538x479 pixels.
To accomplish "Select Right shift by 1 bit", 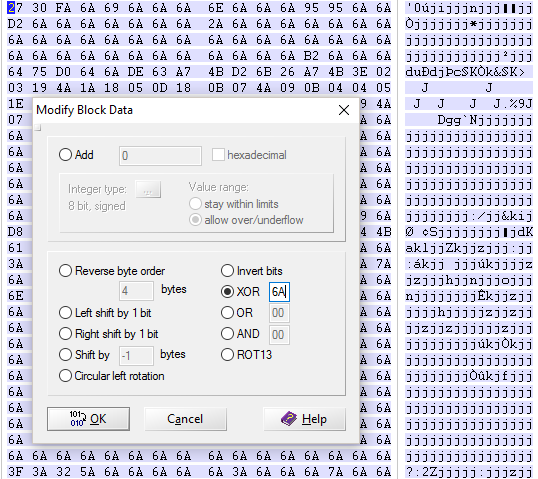I will pyautogui.click(x=65, y=334).
